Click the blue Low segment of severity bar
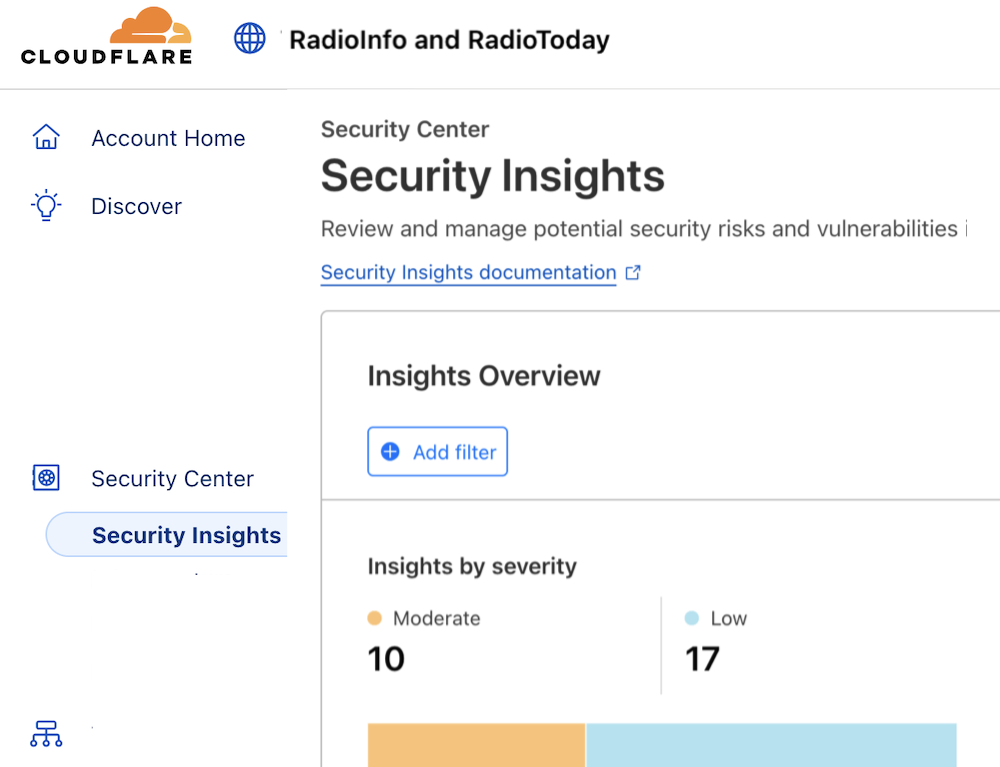This screenshot has width=1000, height=767. tap(770, 745)
